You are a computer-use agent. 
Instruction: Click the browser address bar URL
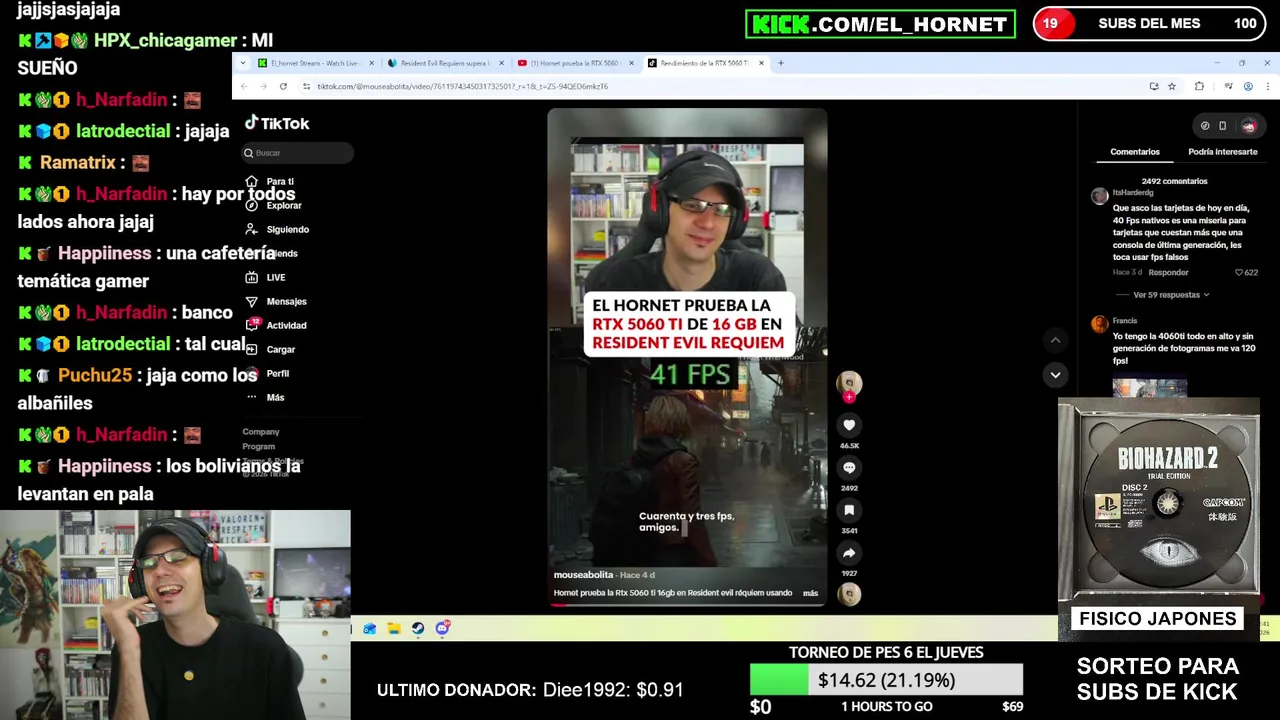coord(463,86)
